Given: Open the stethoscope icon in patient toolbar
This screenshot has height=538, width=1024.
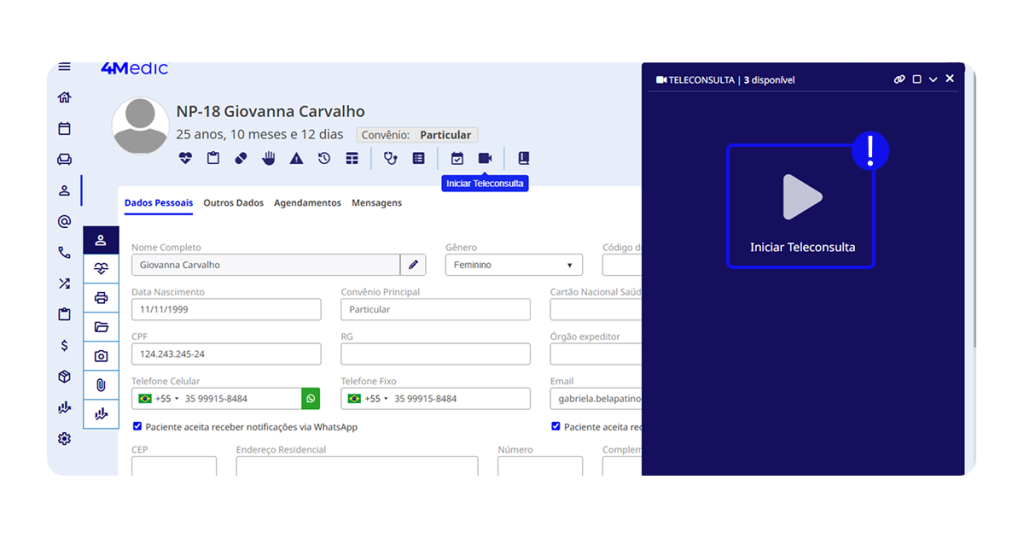Looking at the screenshot, I should pos(391,158).
